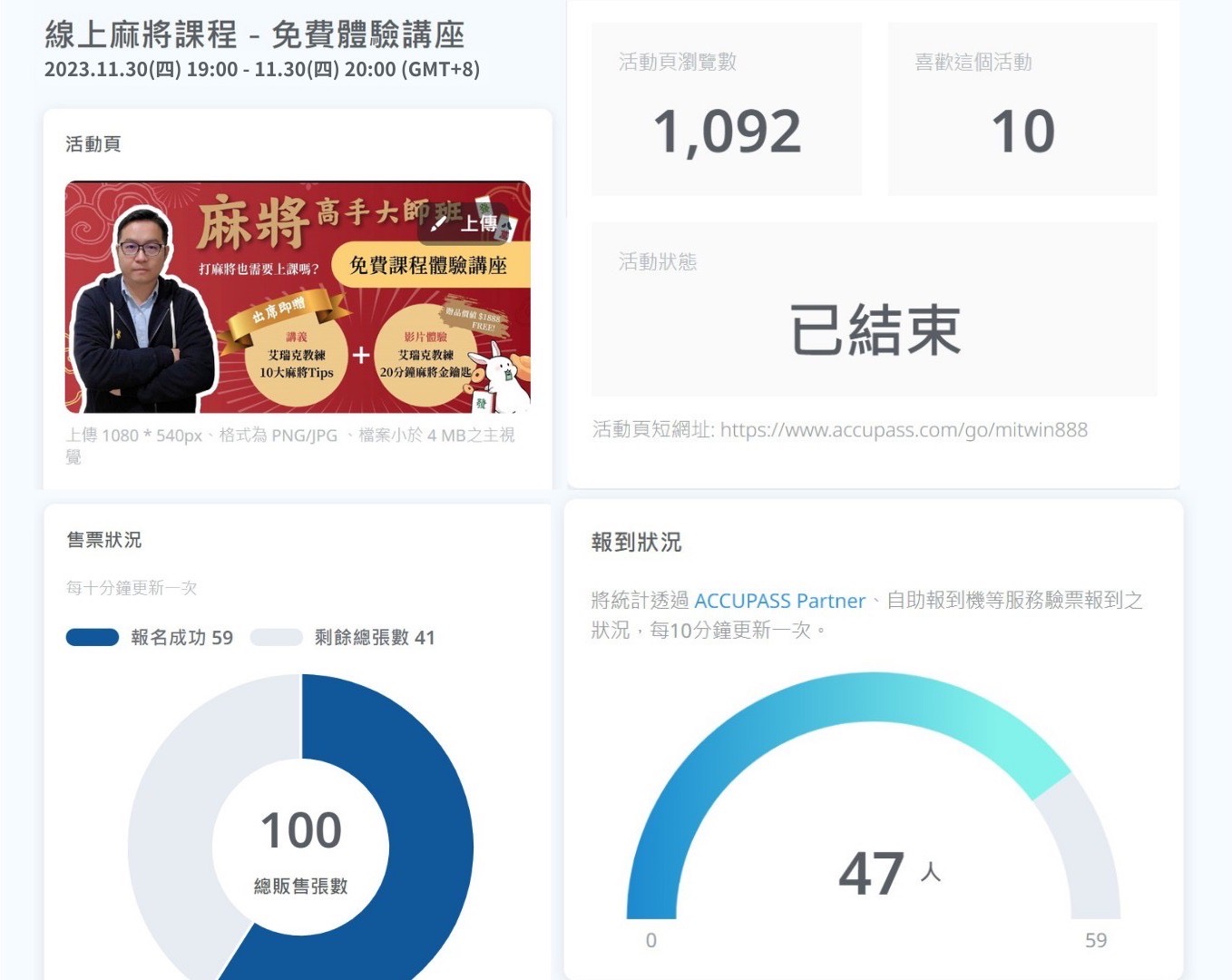Click the blue 報名成功 legend swatch
This screenshot has height=980, width=1232.
pos(93,638)
